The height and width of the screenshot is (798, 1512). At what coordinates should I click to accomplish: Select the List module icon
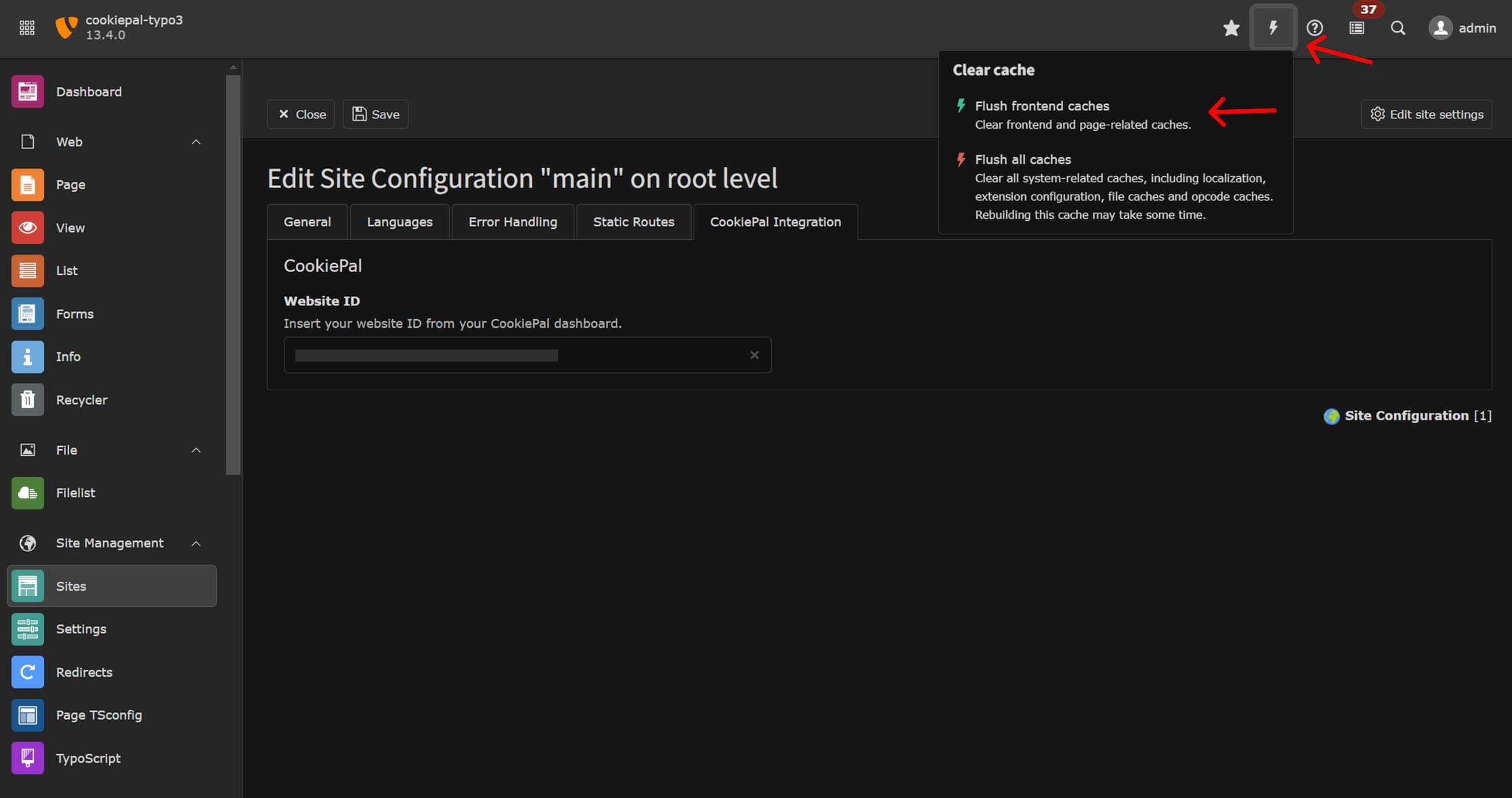pyautogui.click(x=27, y=270)
